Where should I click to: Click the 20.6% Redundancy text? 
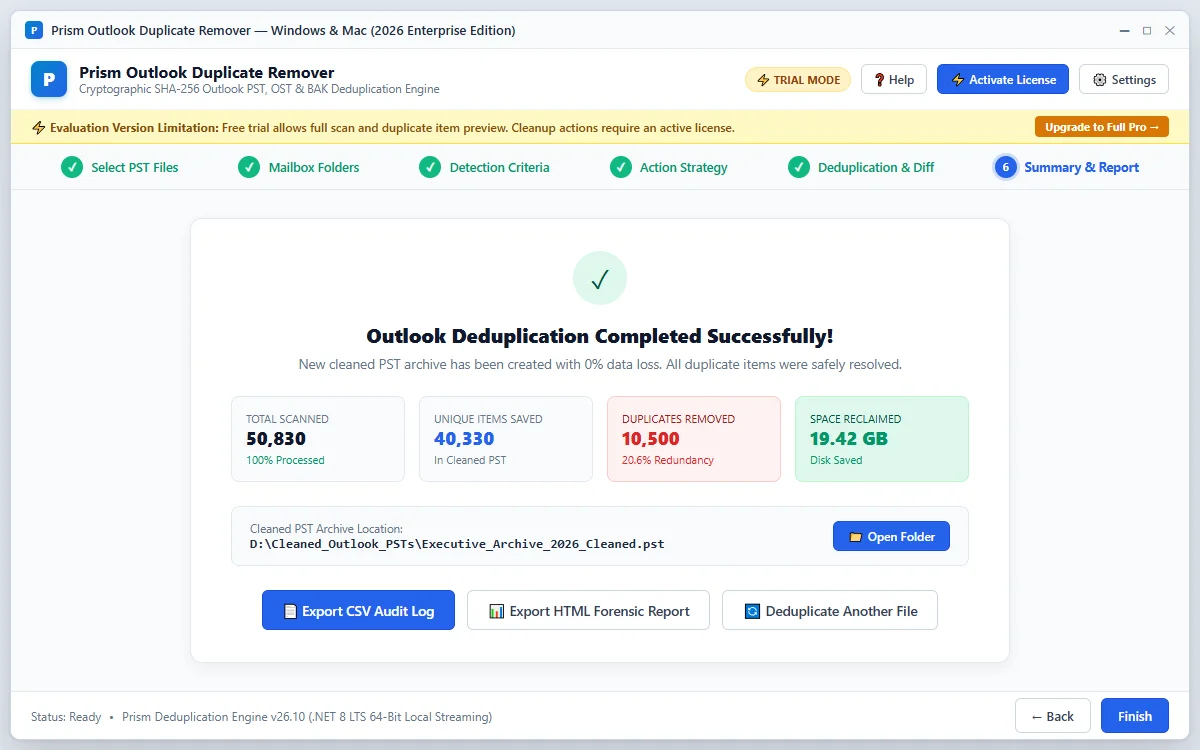[x=668, y=460]
